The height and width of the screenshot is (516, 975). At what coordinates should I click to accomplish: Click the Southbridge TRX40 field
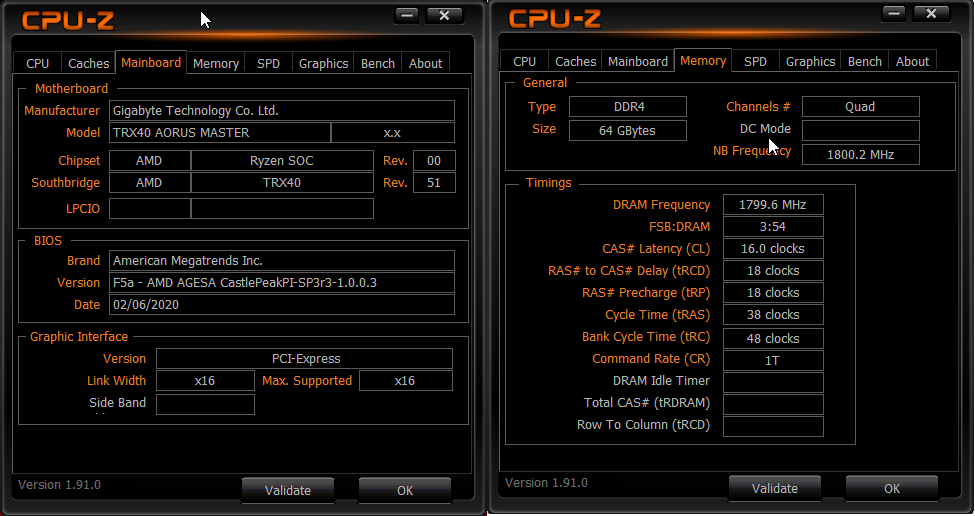pyautogui.click(x=282, y=183)
